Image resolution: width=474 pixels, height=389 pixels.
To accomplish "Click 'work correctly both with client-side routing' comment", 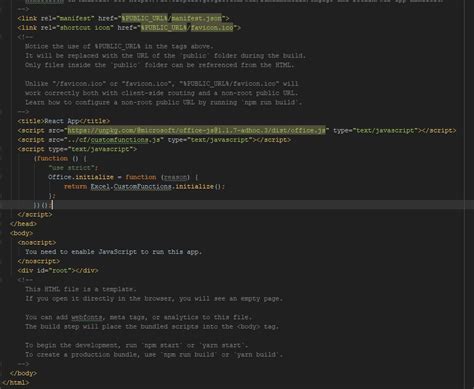I will pos(162,93).
